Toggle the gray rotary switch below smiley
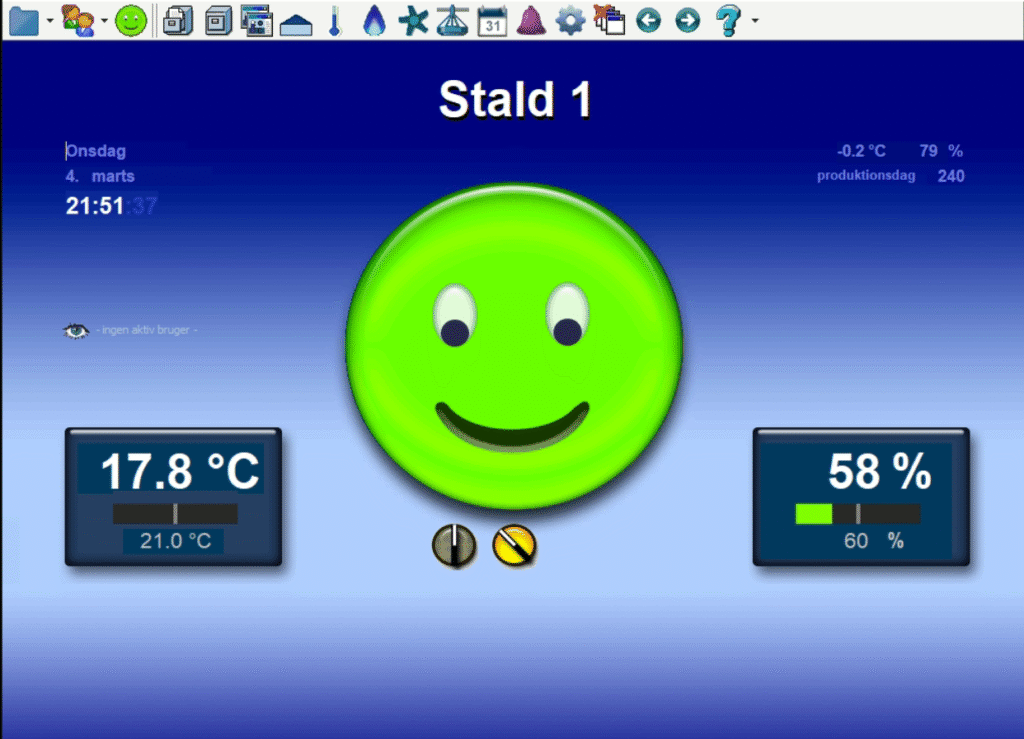This screenshot has width=1024, height=739. (x=453, y=546)
